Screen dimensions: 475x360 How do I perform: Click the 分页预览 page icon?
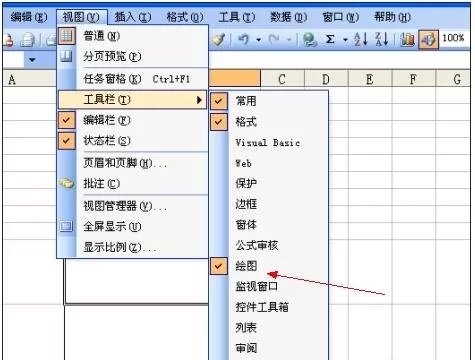click(67, 56)
